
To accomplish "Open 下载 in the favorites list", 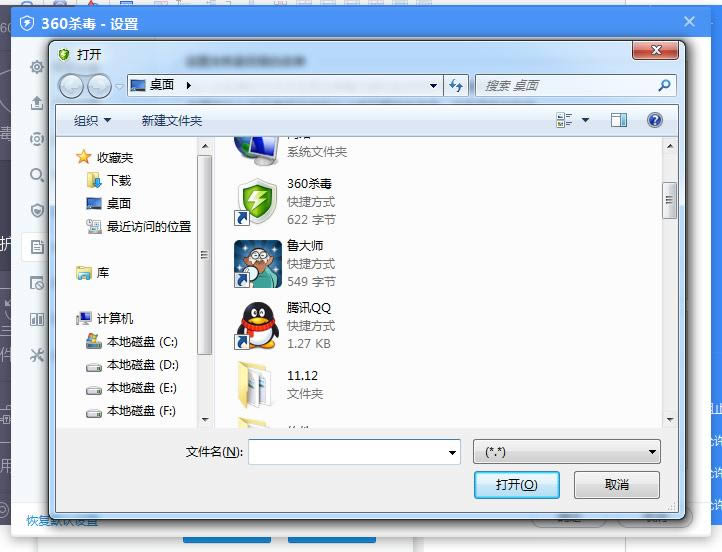I will pos(119,181).
